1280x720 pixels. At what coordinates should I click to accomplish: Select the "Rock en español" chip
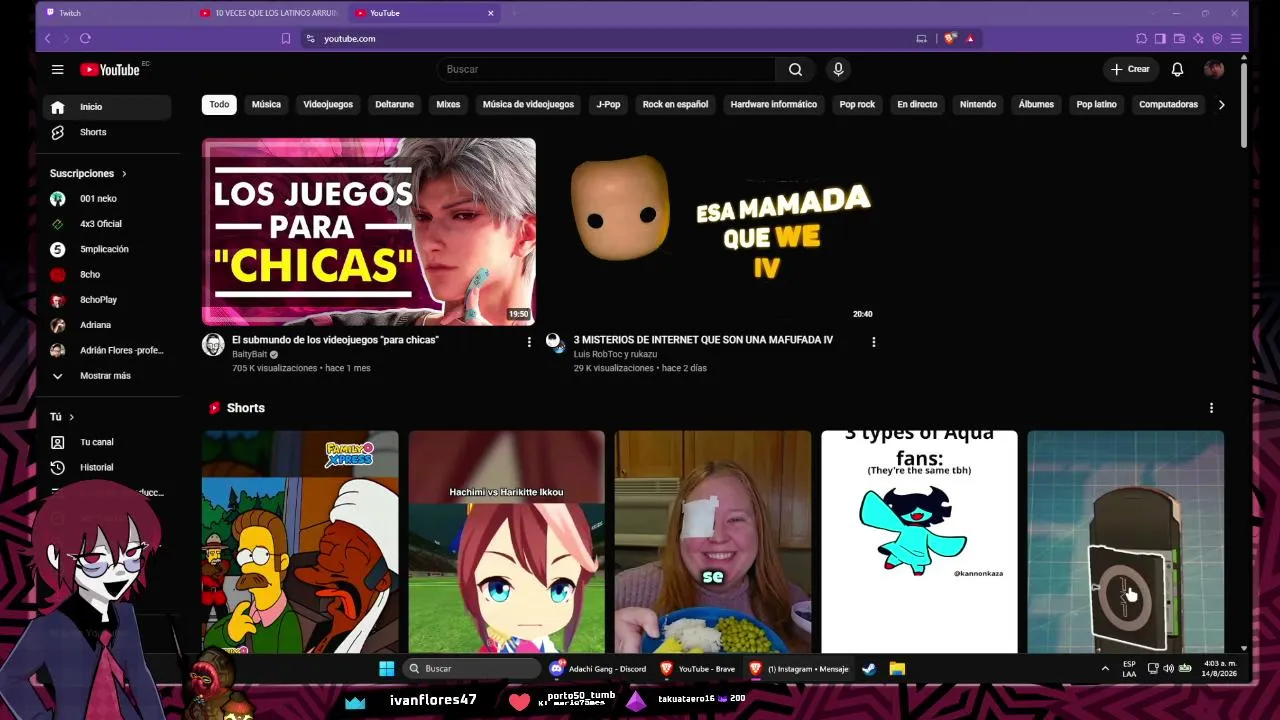[x=675, y=104]
